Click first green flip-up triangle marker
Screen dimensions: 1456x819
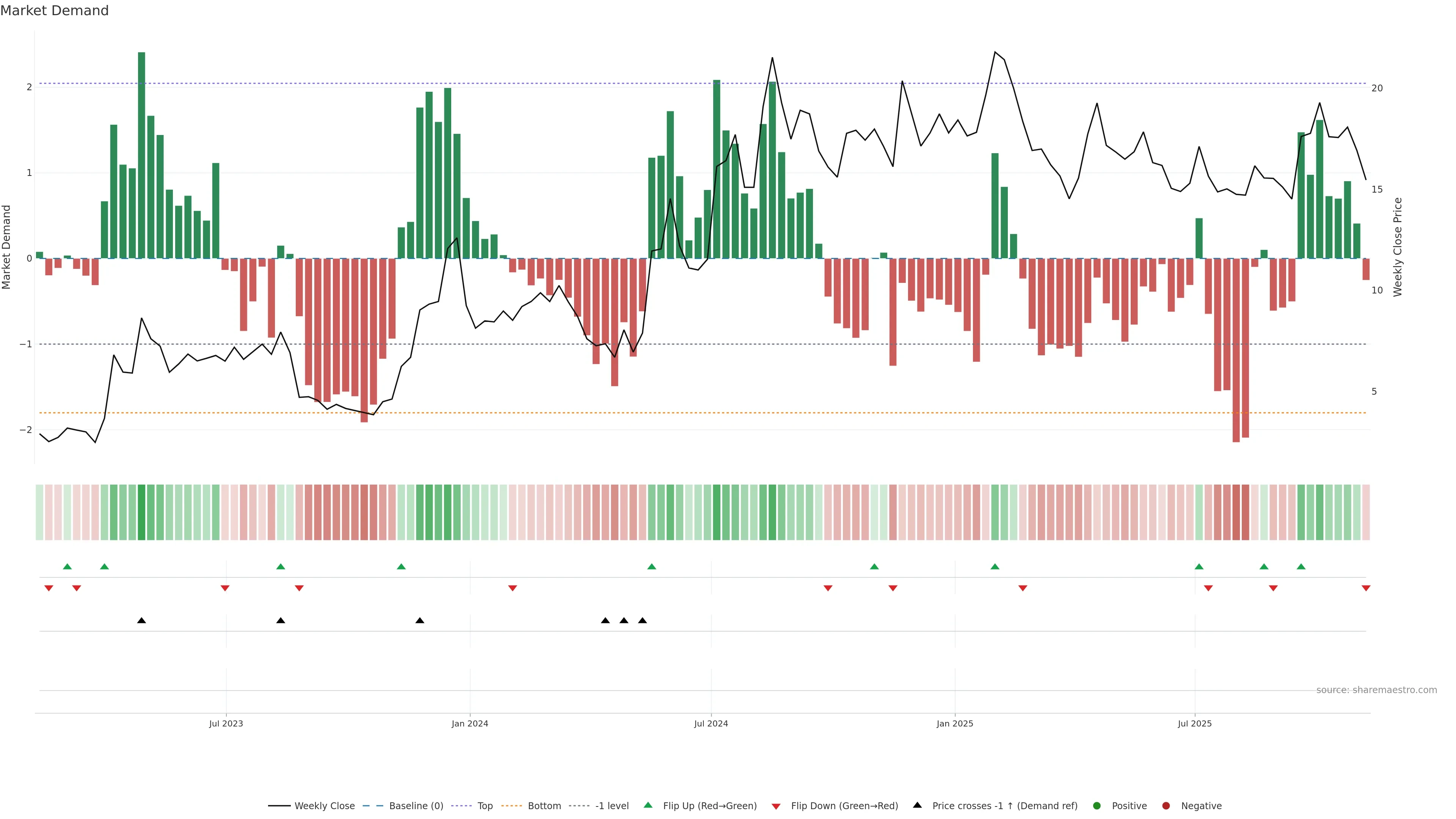67,566
